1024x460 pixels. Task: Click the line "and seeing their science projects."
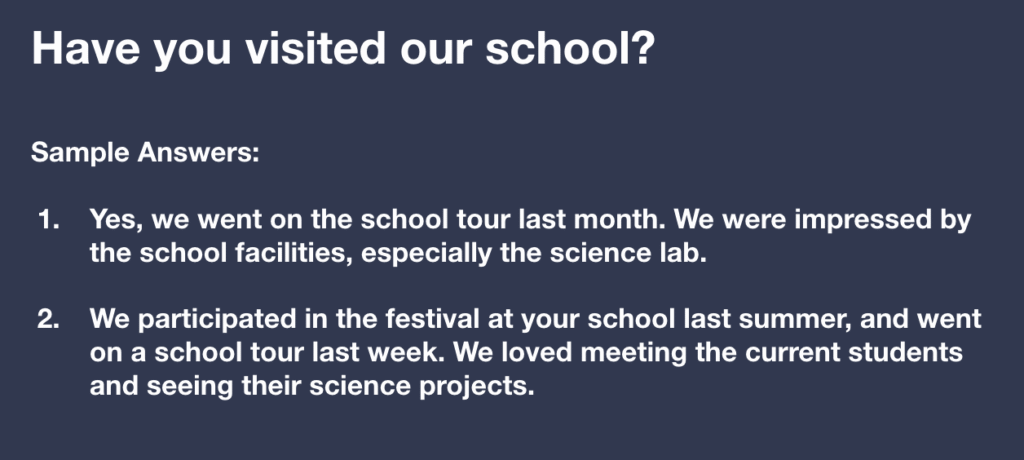(x=312, y=385)
